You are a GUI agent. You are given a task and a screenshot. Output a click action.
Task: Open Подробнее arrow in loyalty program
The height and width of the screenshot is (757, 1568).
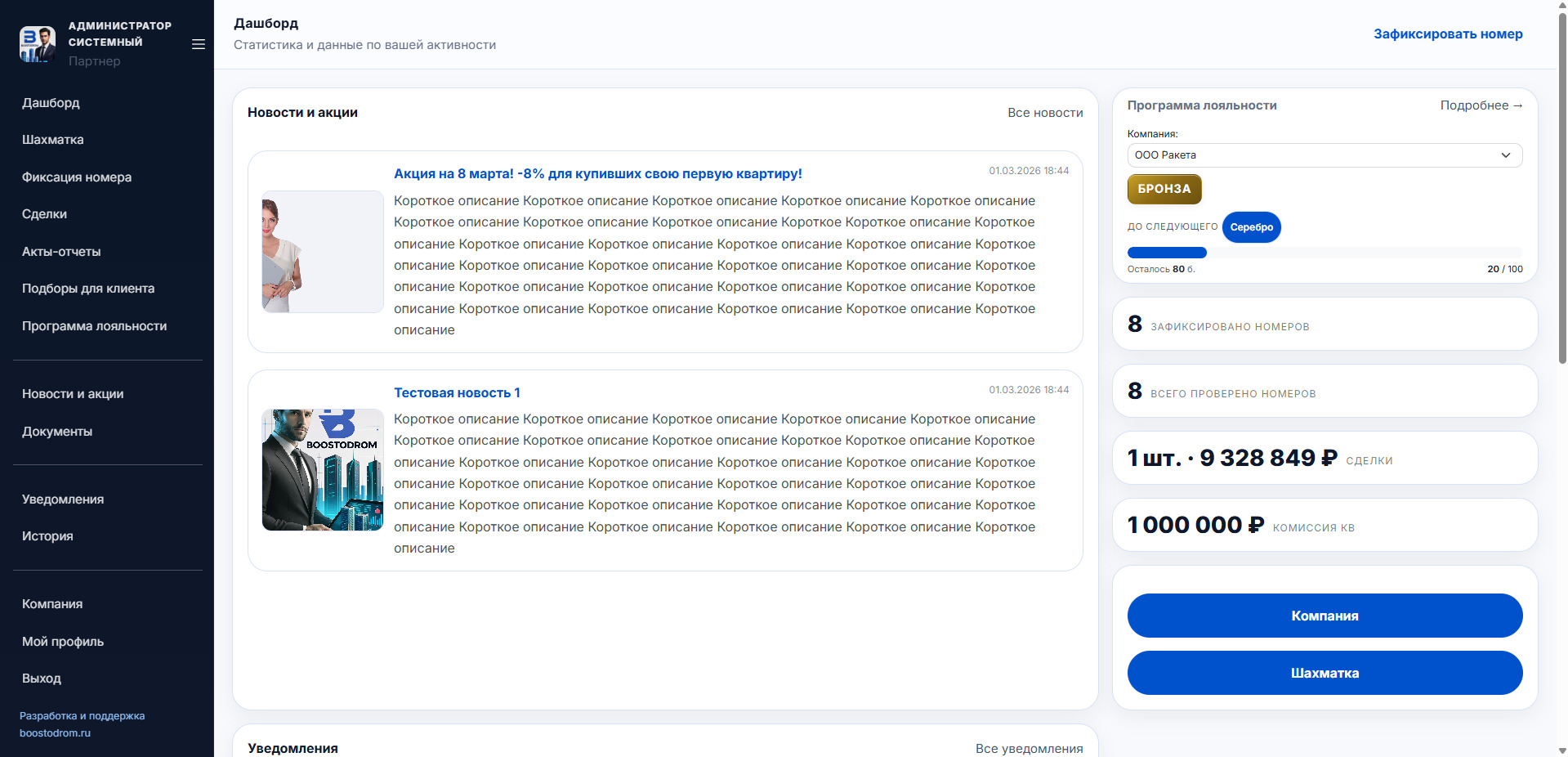point(1481,105)
